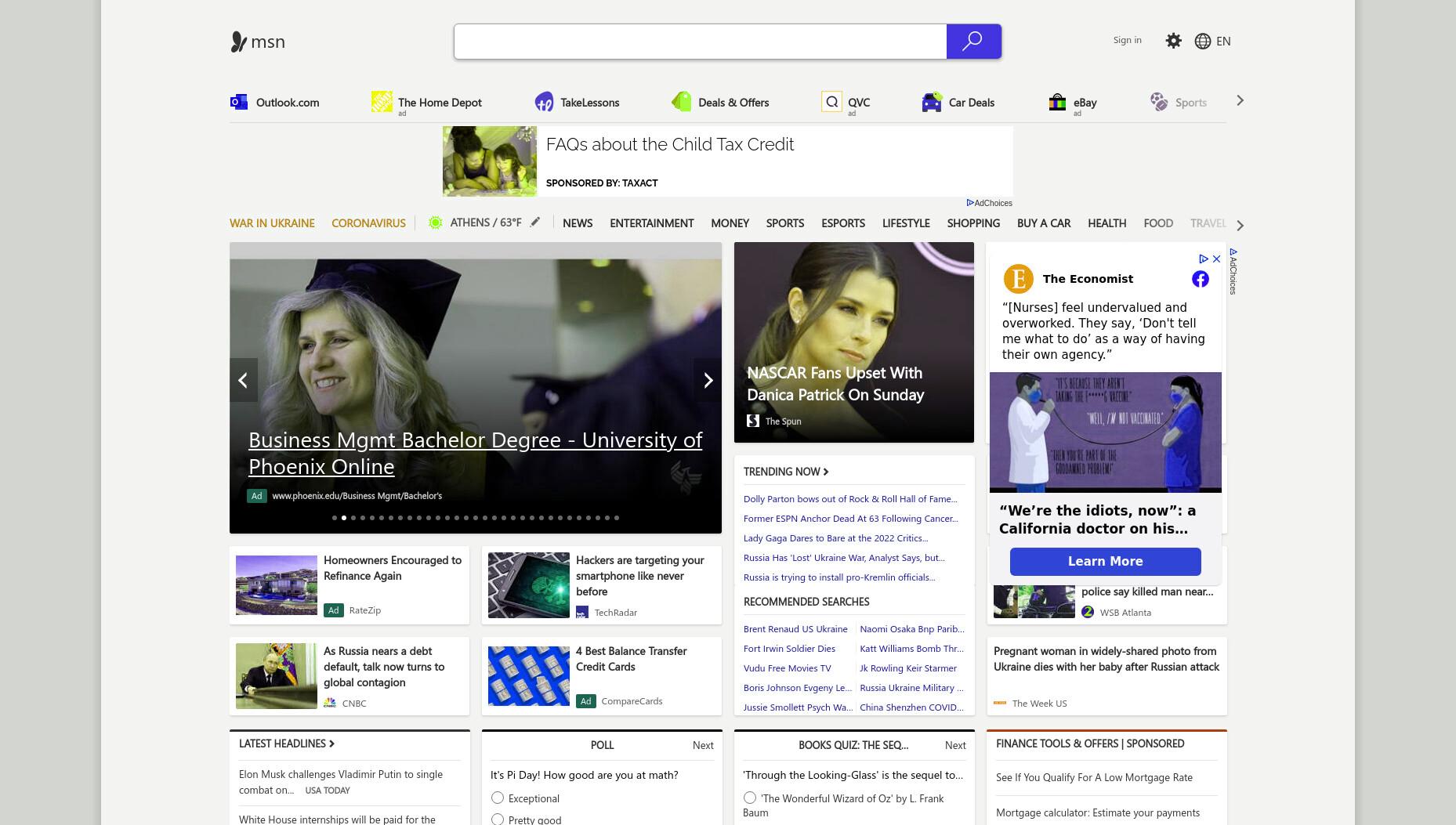Screen dimensions: 1456x825
Task: Click the msn butterfly logo
Action: [x=239, y=42]
